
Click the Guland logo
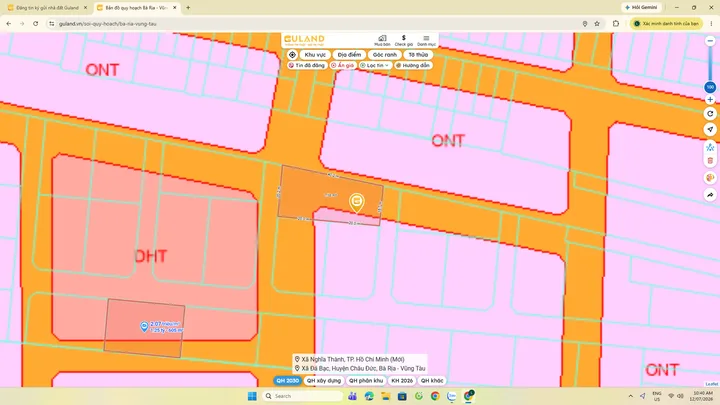pyautogui.click(x=304, y=40)
